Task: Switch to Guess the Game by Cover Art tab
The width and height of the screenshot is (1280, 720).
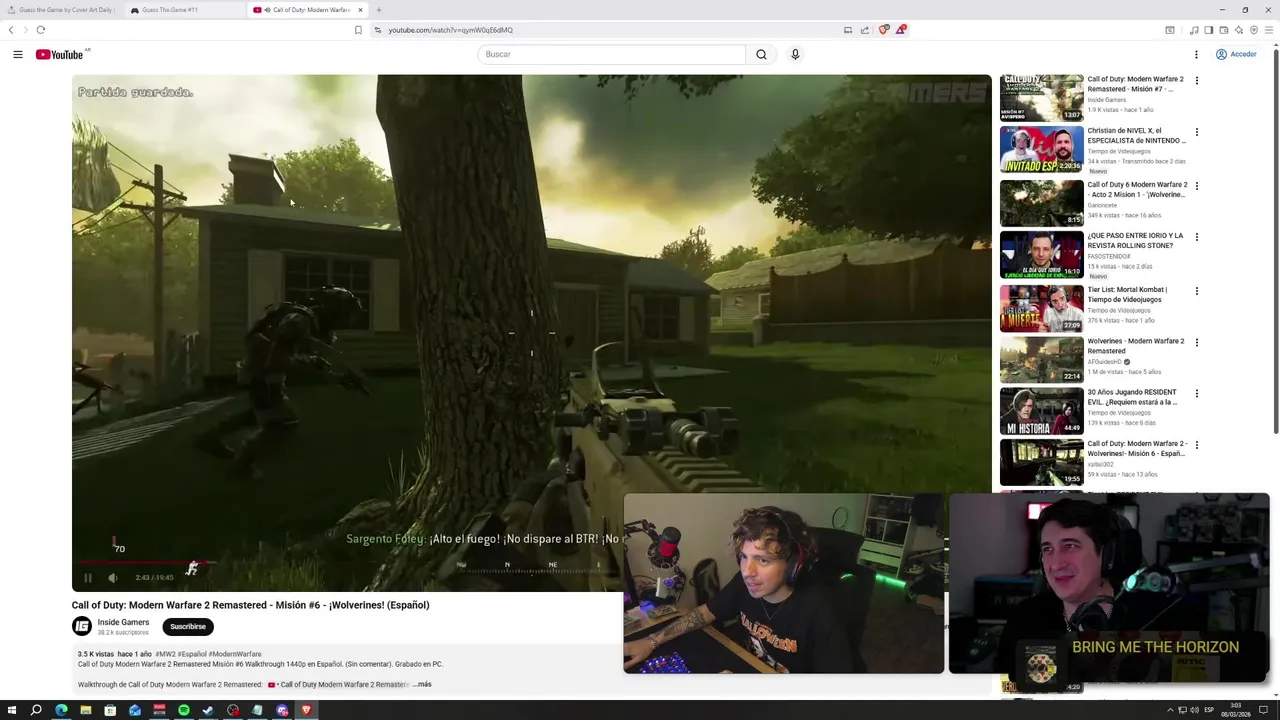Action: (62, 10)
